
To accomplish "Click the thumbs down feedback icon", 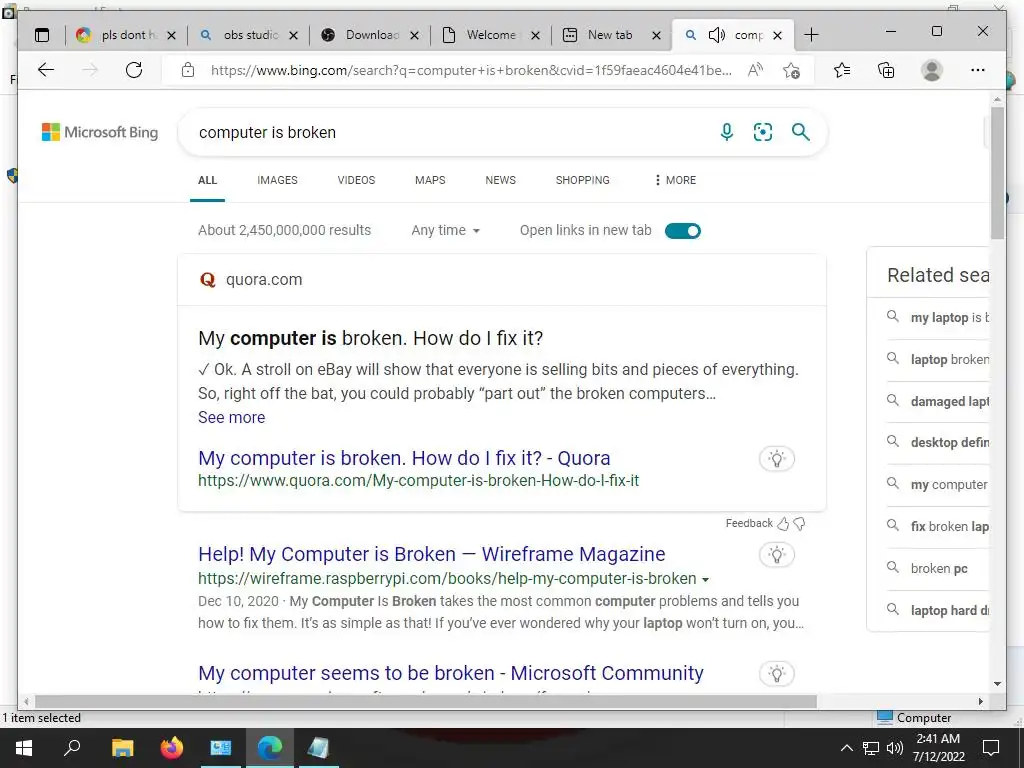I will click(799, 523).
